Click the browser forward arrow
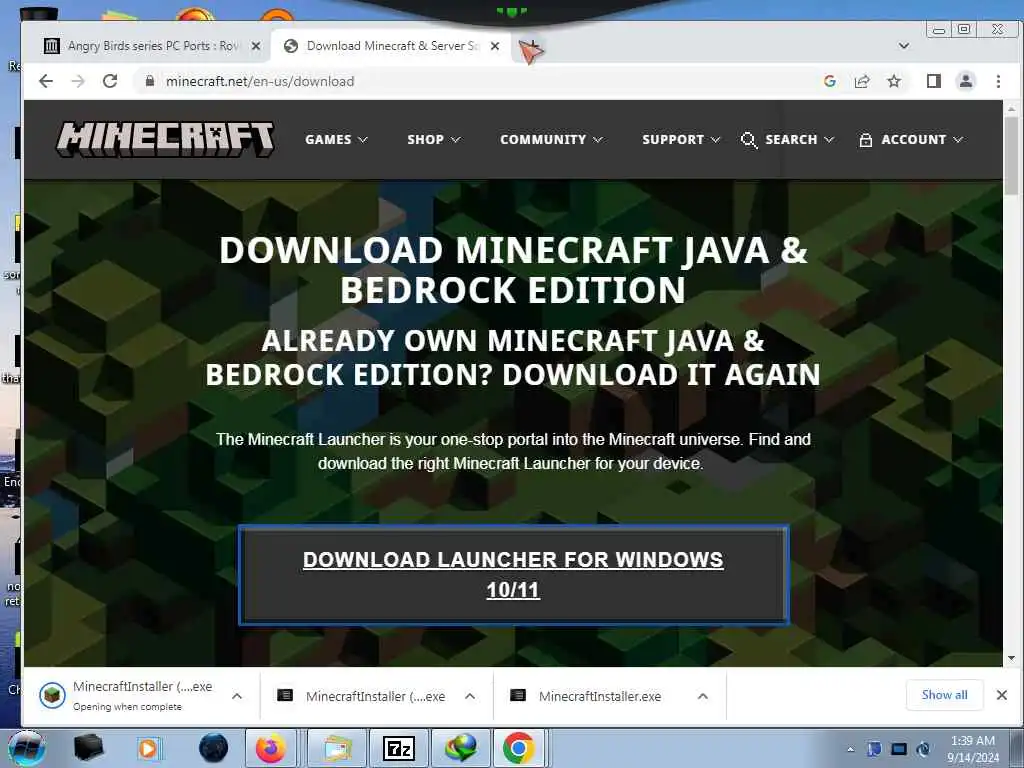The image size is (1024, 768). 78,81
